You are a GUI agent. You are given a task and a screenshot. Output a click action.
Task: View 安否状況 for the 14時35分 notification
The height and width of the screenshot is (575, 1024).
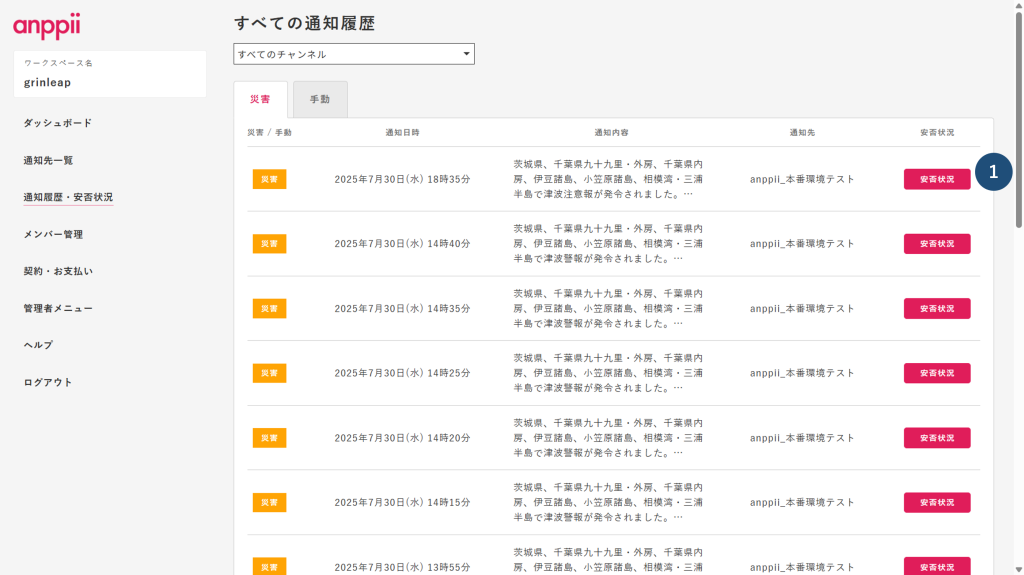pyautogui.click(x=937, y=308)
